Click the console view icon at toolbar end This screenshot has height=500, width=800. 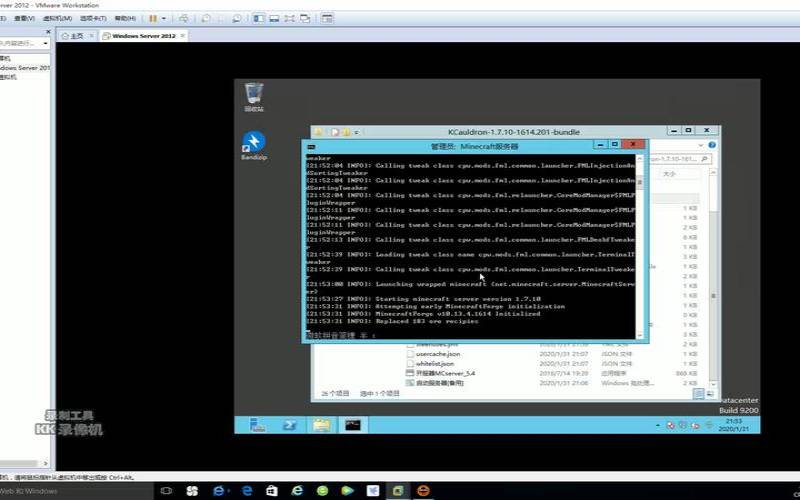tap(327, 18)
